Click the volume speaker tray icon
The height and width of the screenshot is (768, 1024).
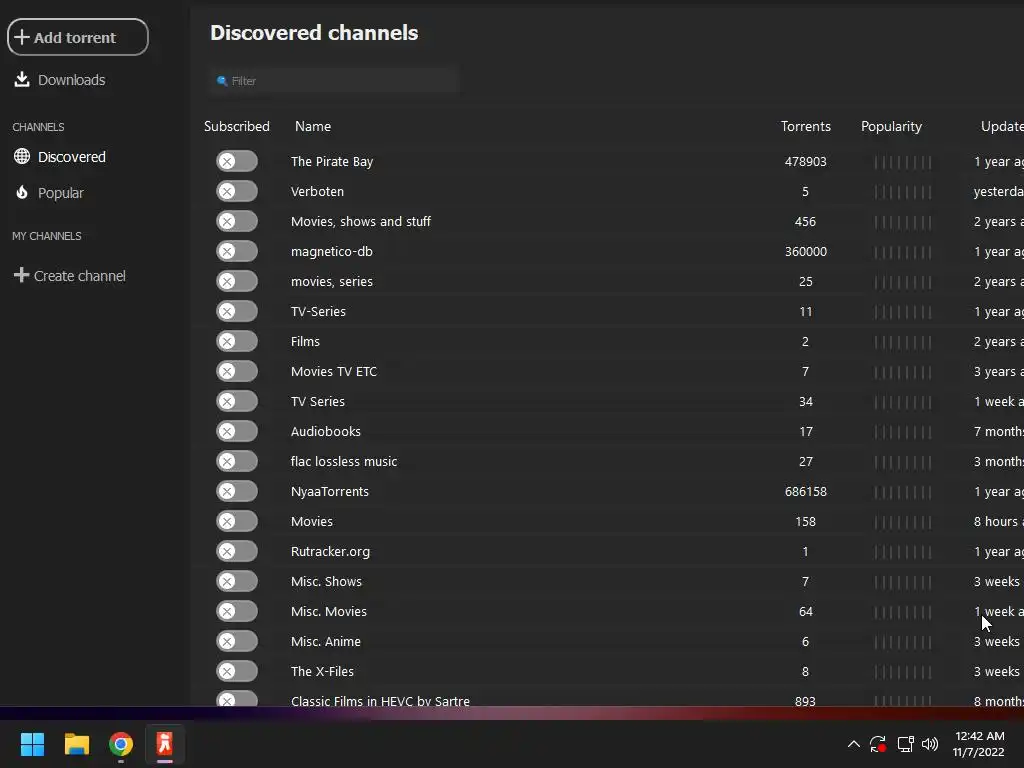[930, 744]
